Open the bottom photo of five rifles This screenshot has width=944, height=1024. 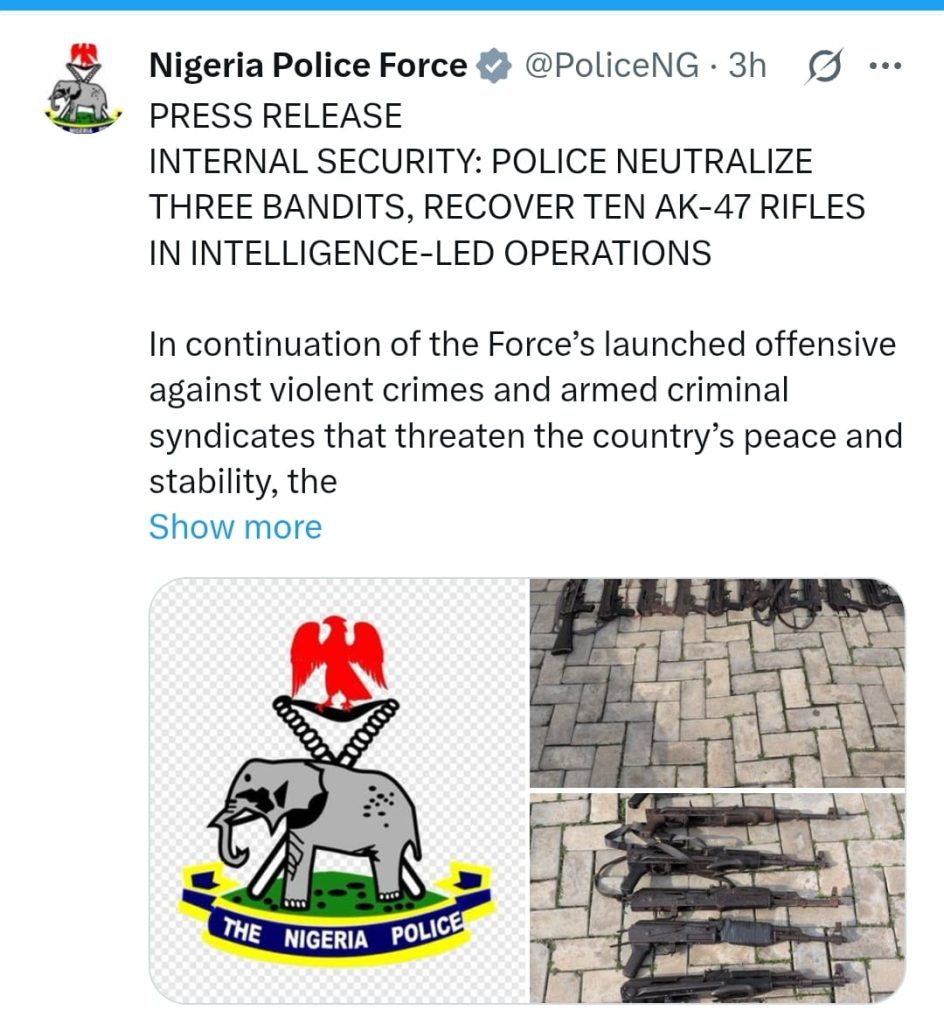(x=717, y=898)
